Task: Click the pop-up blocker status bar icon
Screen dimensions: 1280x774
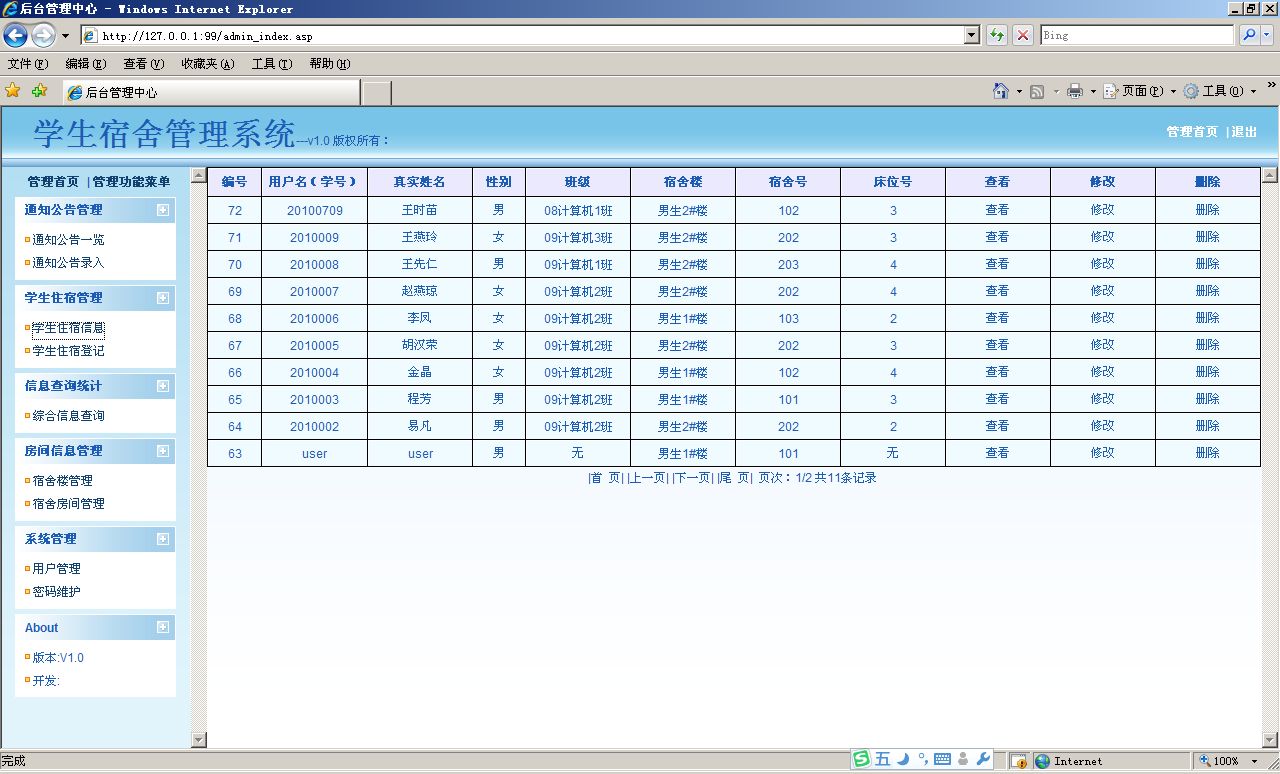Action: pyautogui.click(x=1018, y=761)
